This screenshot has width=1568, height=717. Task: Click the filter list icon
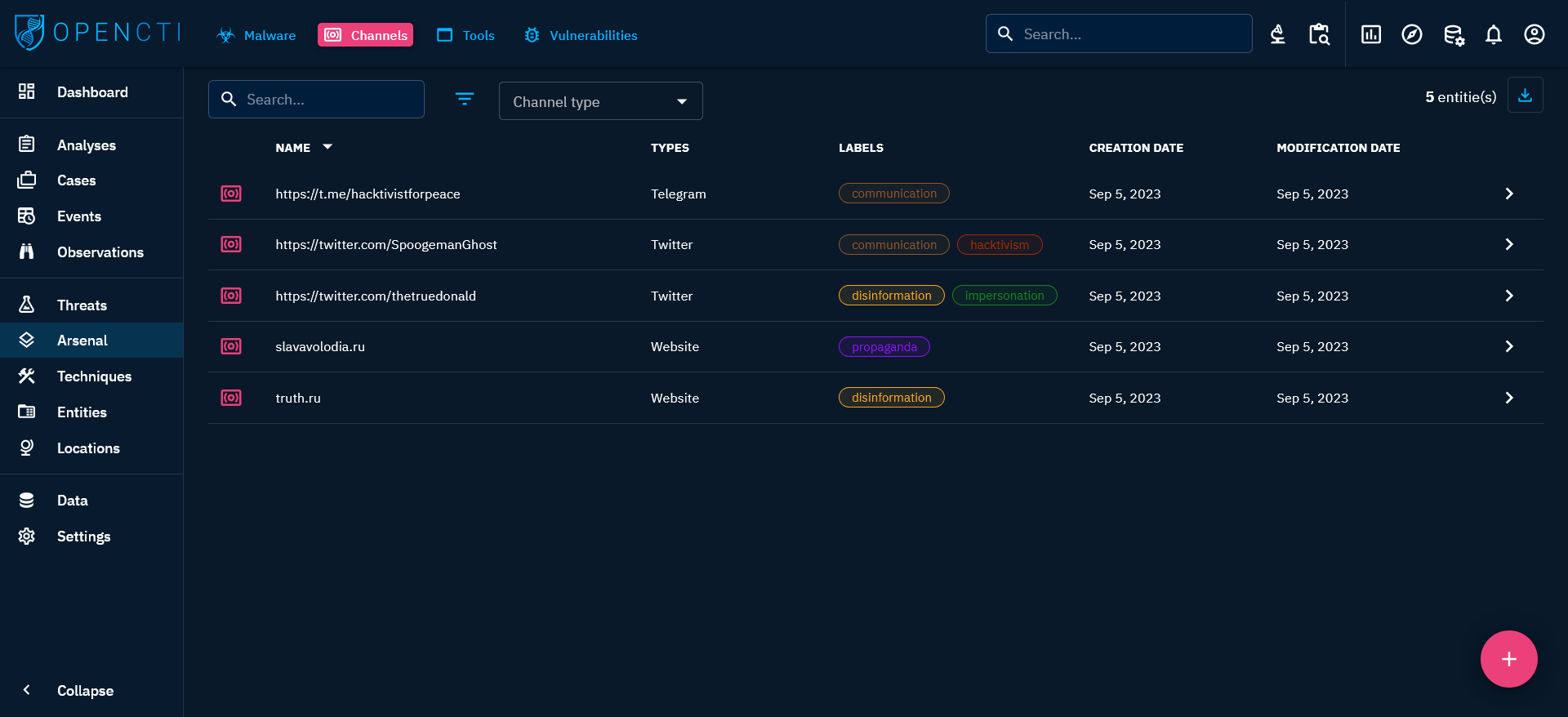coord(464,99)
